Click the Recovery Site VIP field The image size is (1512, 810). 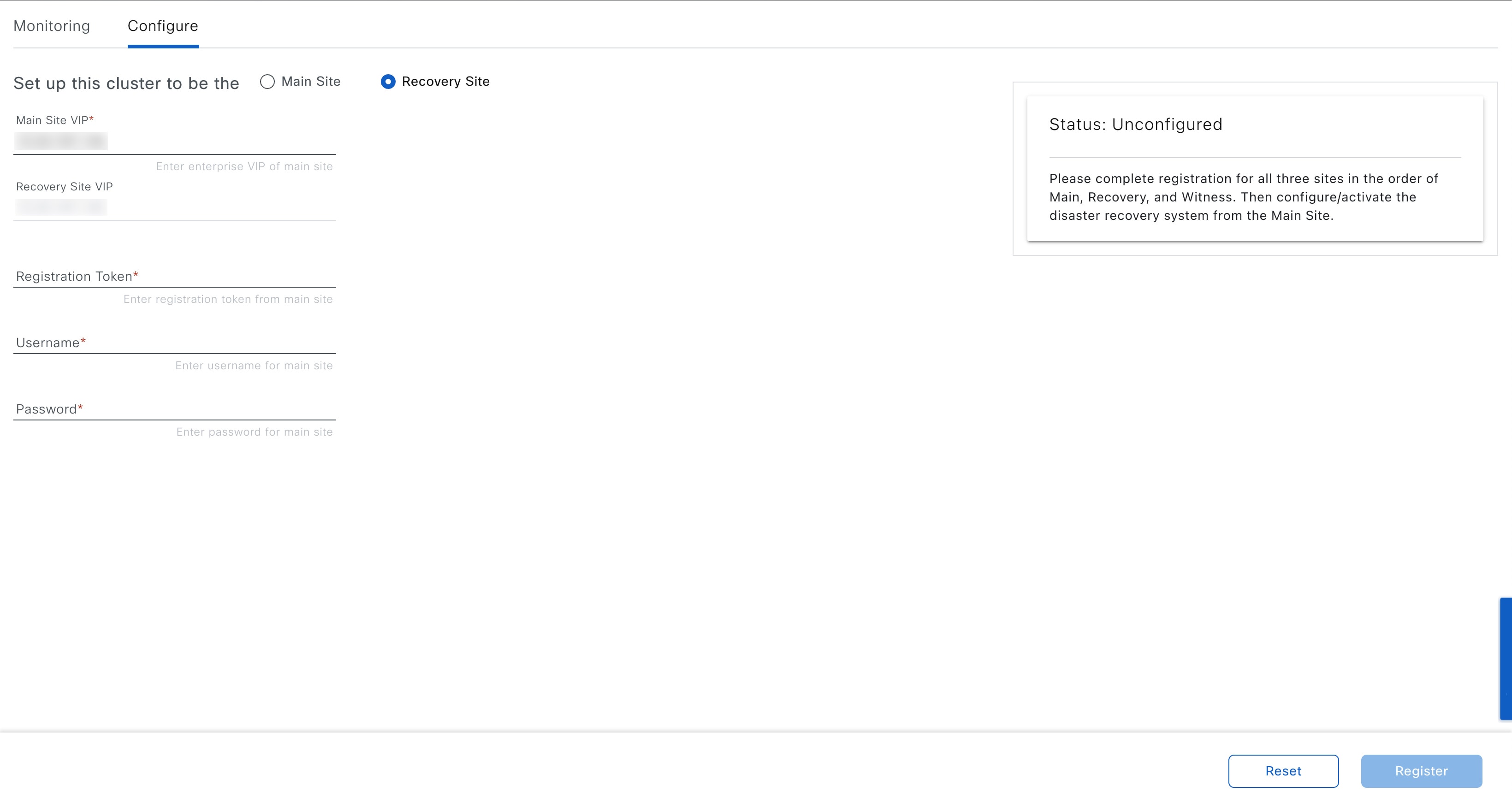click(x=174, y=207)
